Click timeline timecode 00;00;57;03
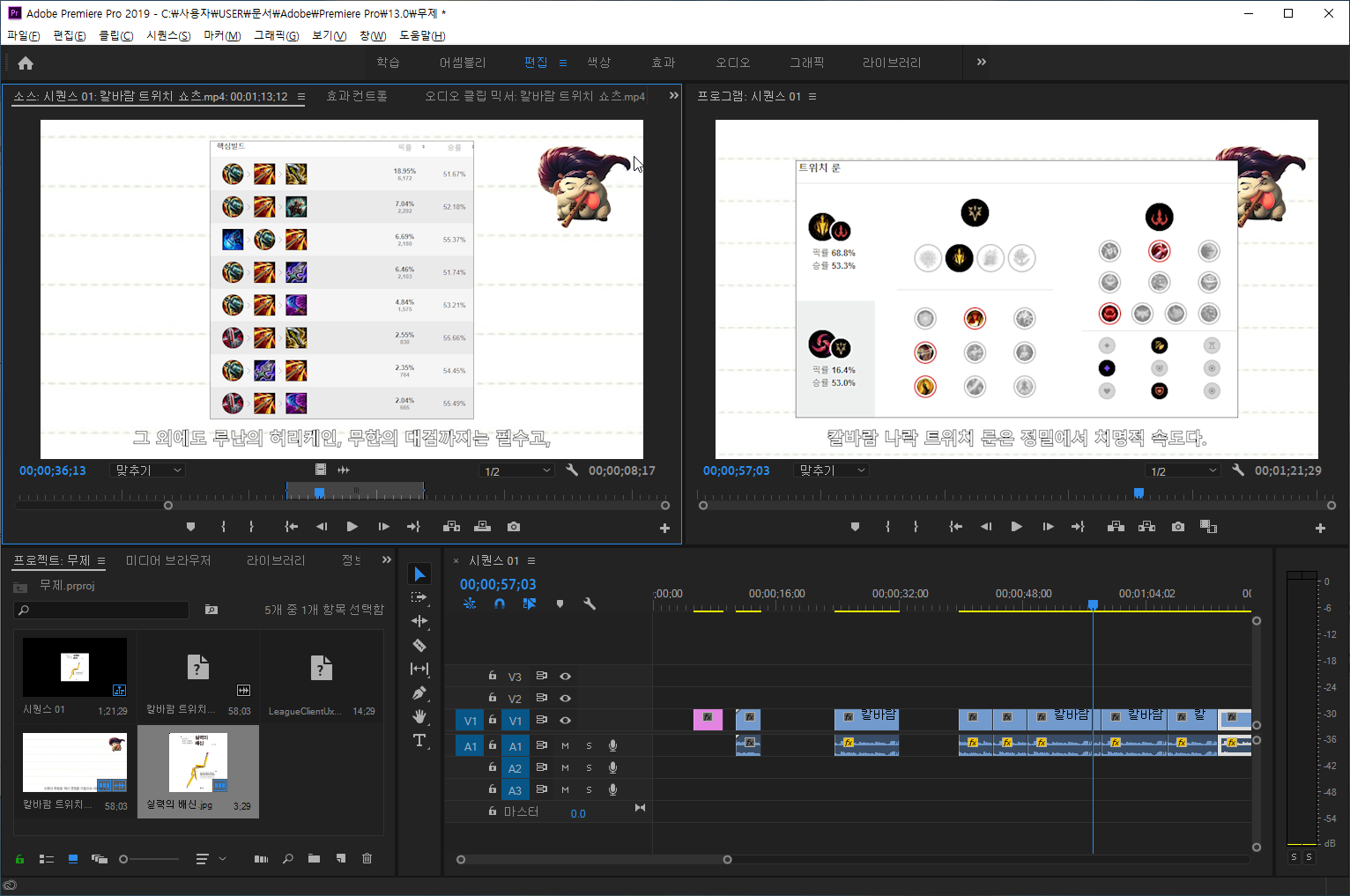This screenshot has height=896, width=1350. point(498,584)
